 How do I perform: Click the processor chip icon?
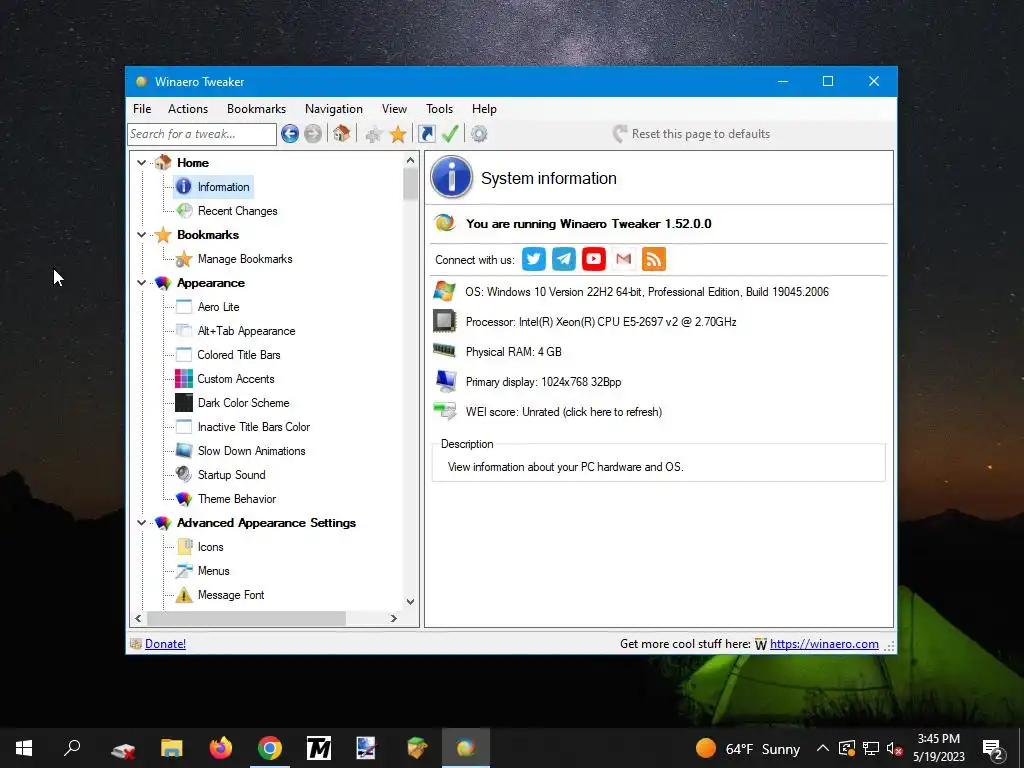pyautogui.click(x=445, y=321)
